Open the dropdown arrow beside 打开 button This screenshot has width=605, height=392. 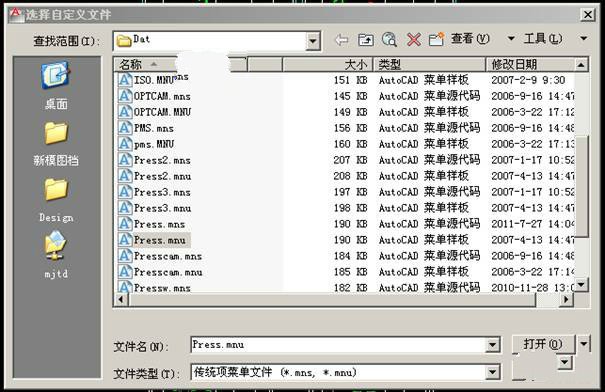click(x=584, y=344)
